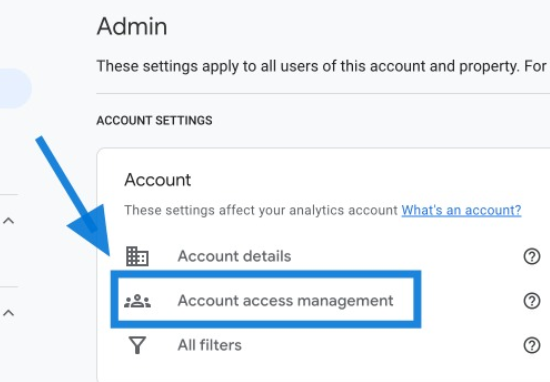This screenshot has width=550, height=382.
Task: Click "These settings affect your analytics account" text
Action: 261,210
